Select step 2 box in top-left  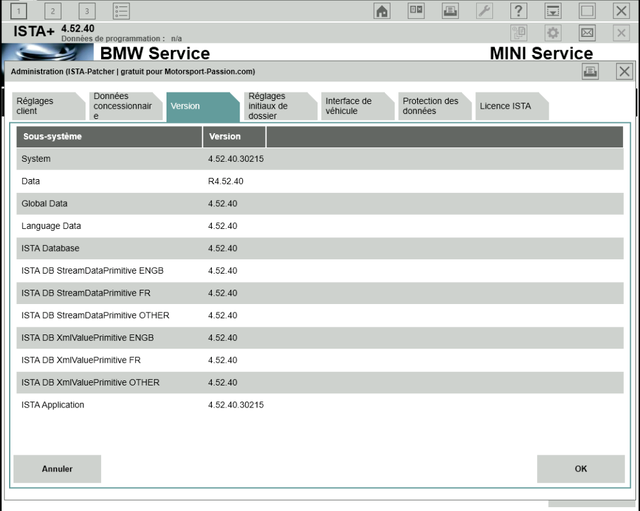53,11
